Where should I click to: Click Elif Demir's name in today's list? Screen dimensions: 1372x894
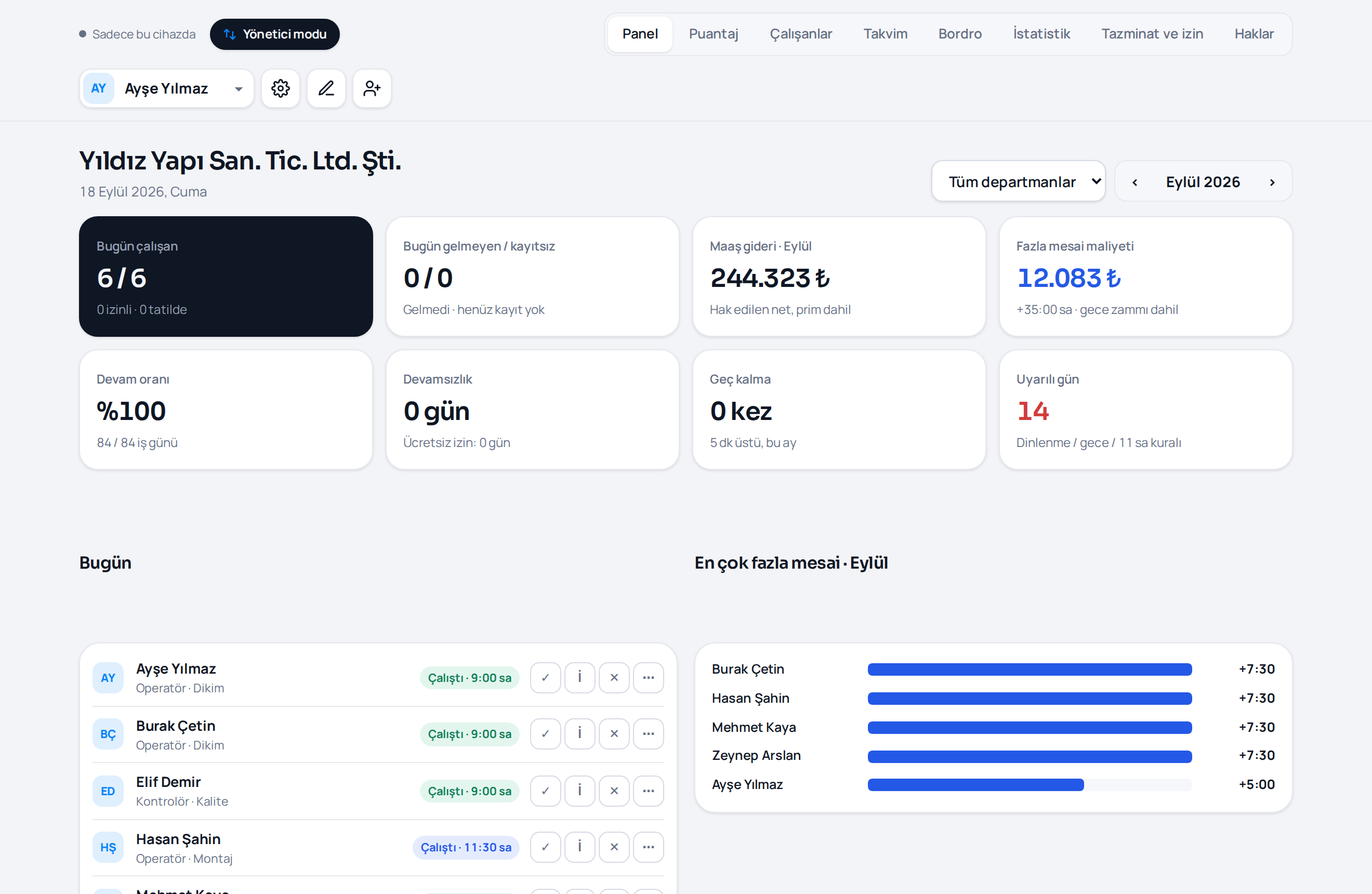(168, 782)
